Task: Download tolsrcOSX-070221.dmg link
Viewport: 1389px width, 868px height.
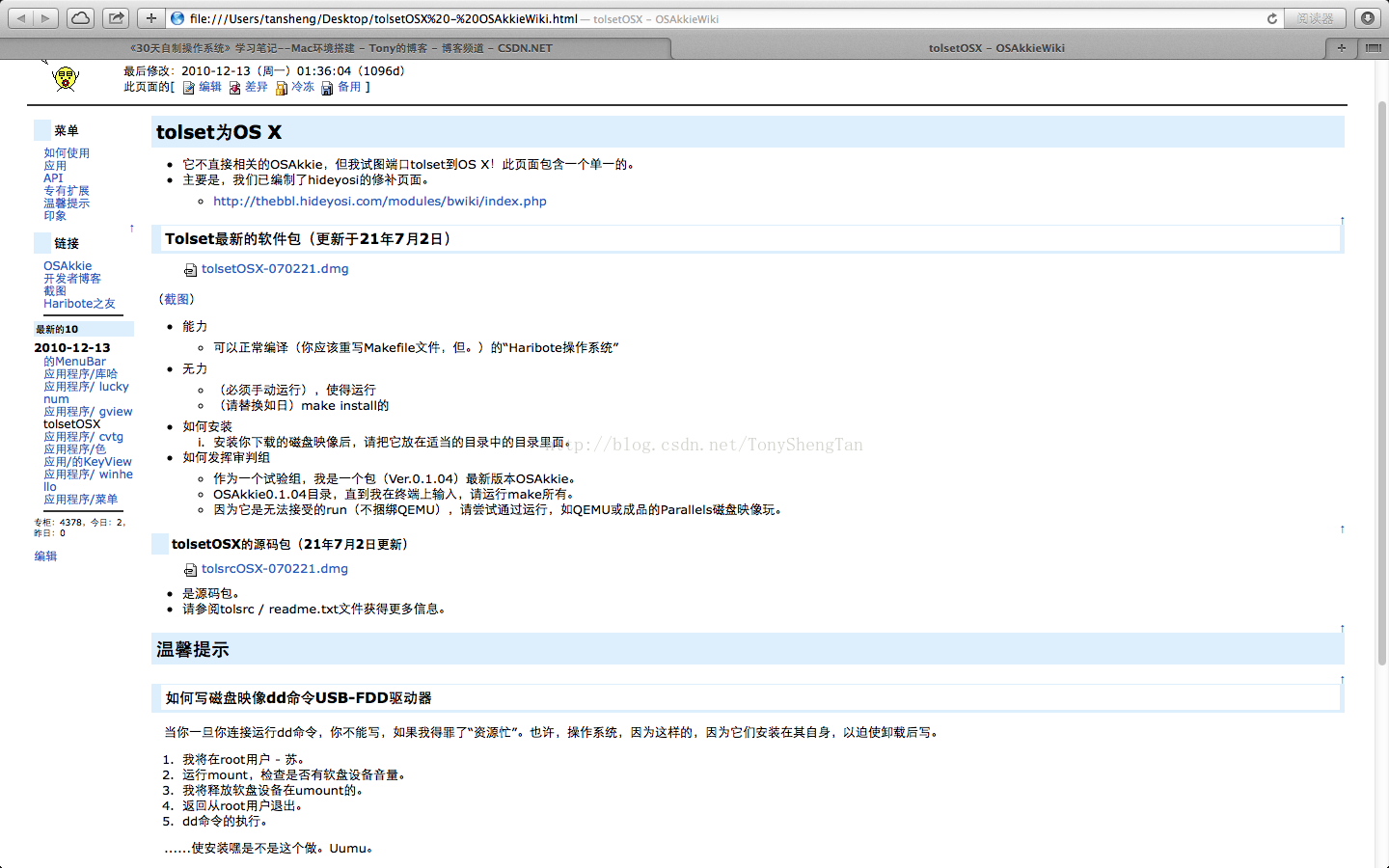Action: click(275, 569)
